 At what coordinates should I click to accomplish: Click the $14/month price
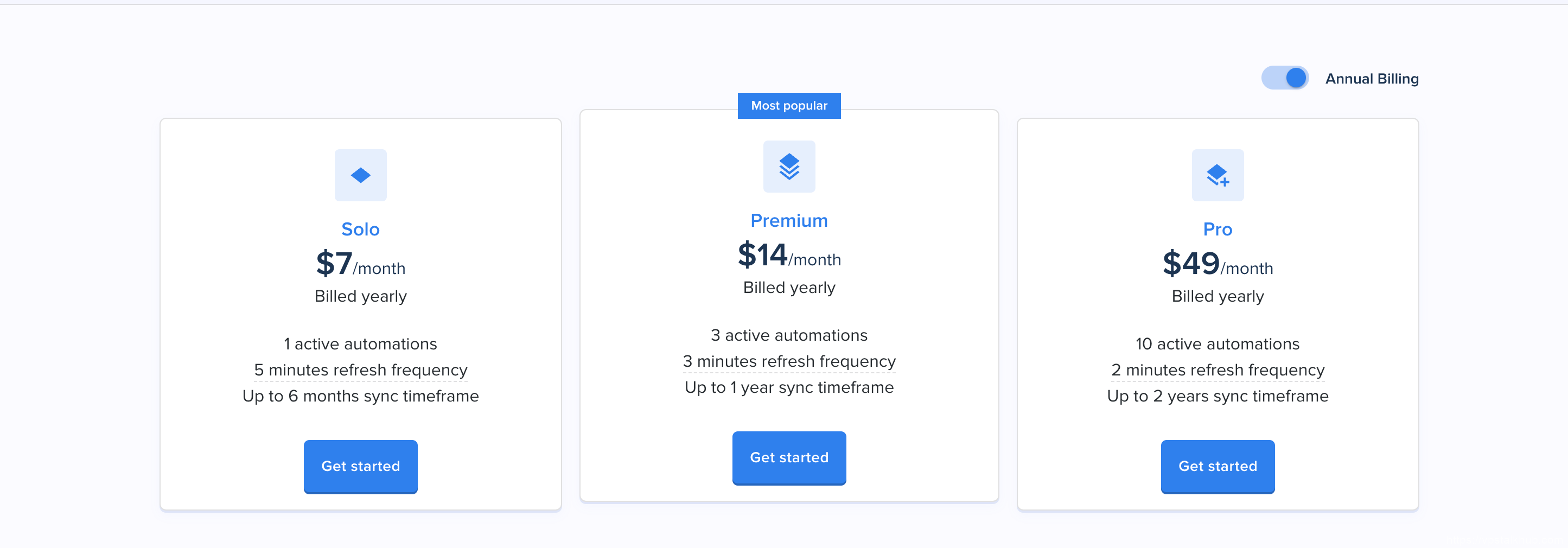789,256
